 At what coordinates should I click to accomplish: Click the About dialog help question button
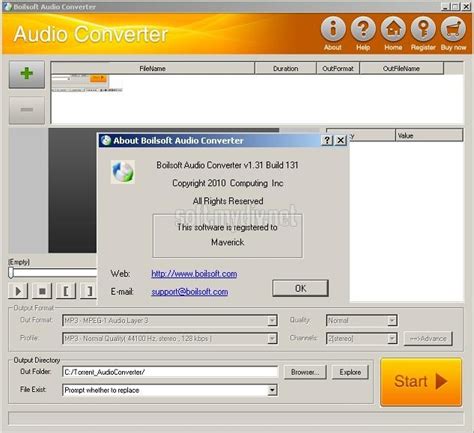point(327,140)
